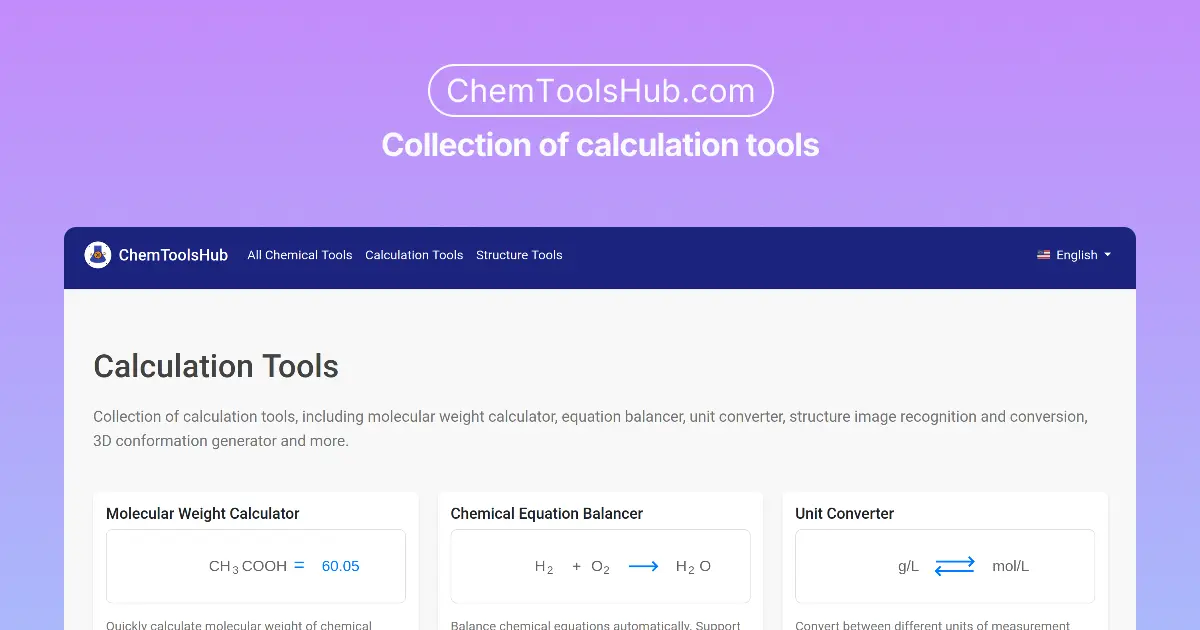Screen dimensions: 1200x630
Task: Click the ChemToolsHub.com banner title
Action: click(x=600, y=90)
